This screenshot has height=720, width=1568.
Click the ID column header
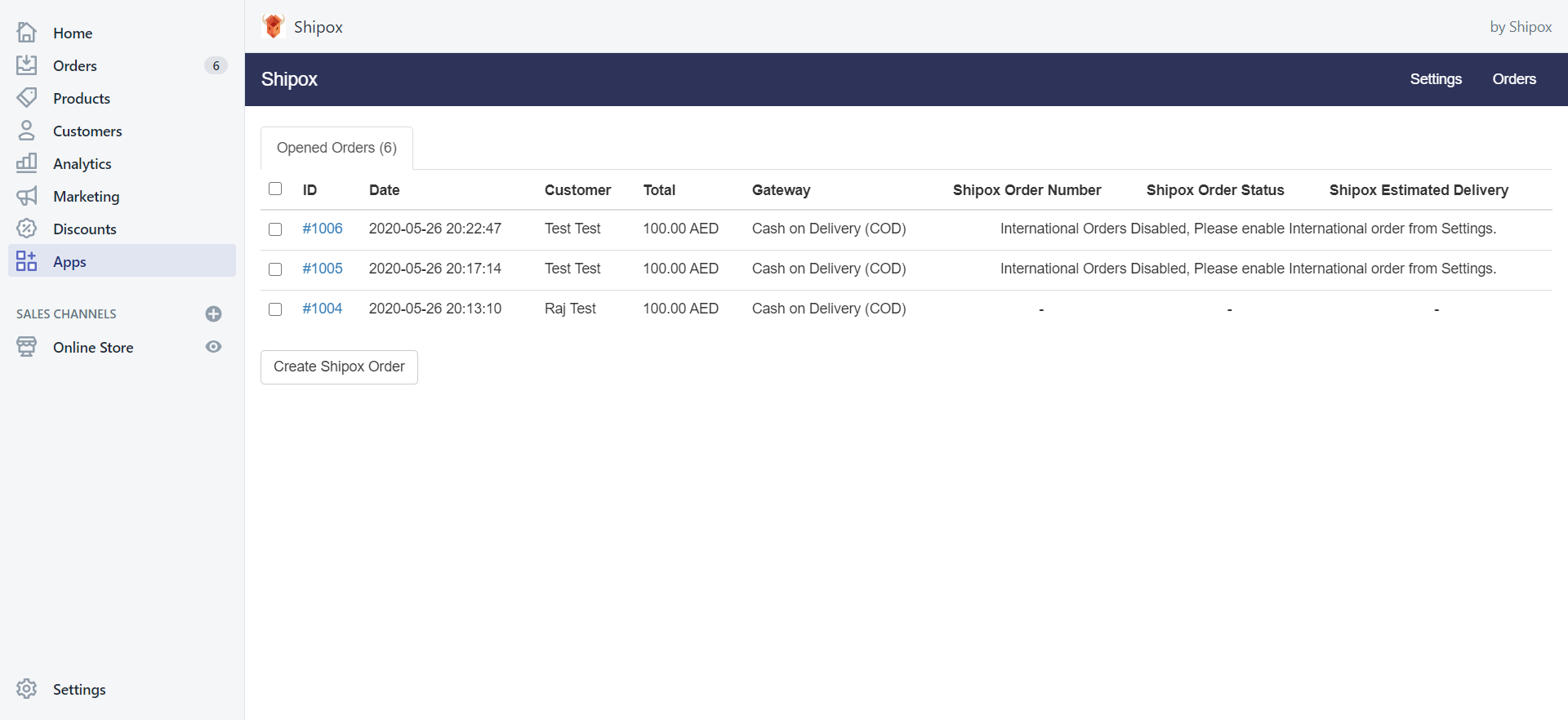pos(310,190)
